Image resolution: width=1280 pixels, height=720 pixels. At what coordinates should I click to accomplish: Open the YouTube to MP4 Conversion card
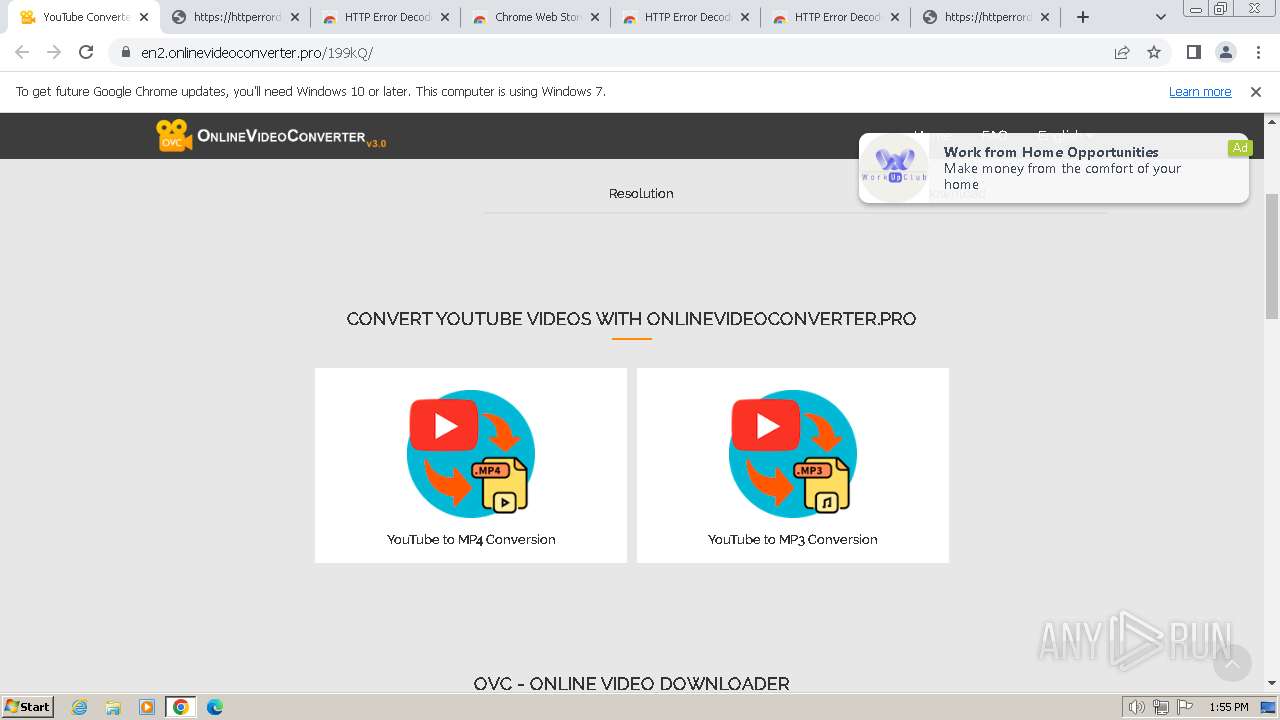[x=471, y=465]
